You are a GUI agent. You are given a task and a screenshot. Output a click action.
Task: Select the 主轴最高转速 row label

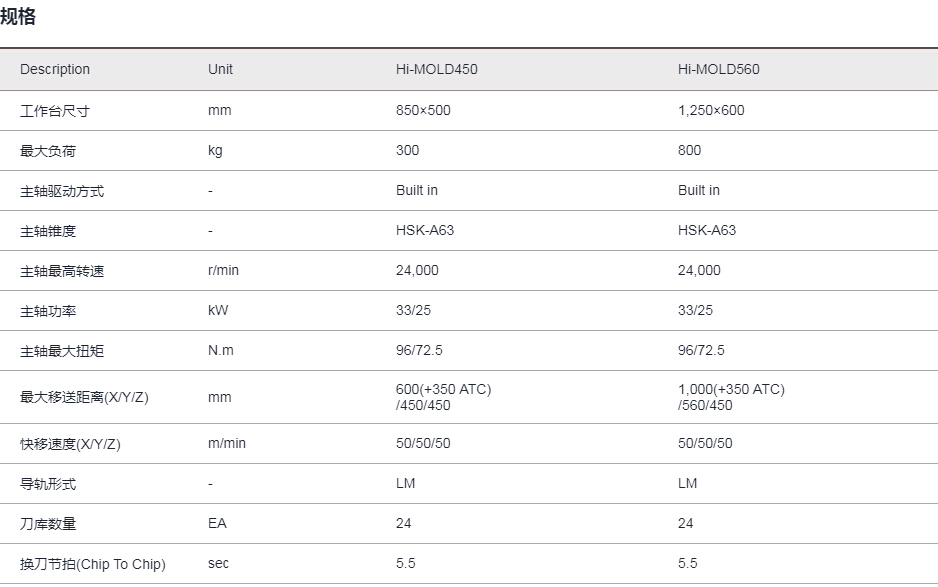62,271
